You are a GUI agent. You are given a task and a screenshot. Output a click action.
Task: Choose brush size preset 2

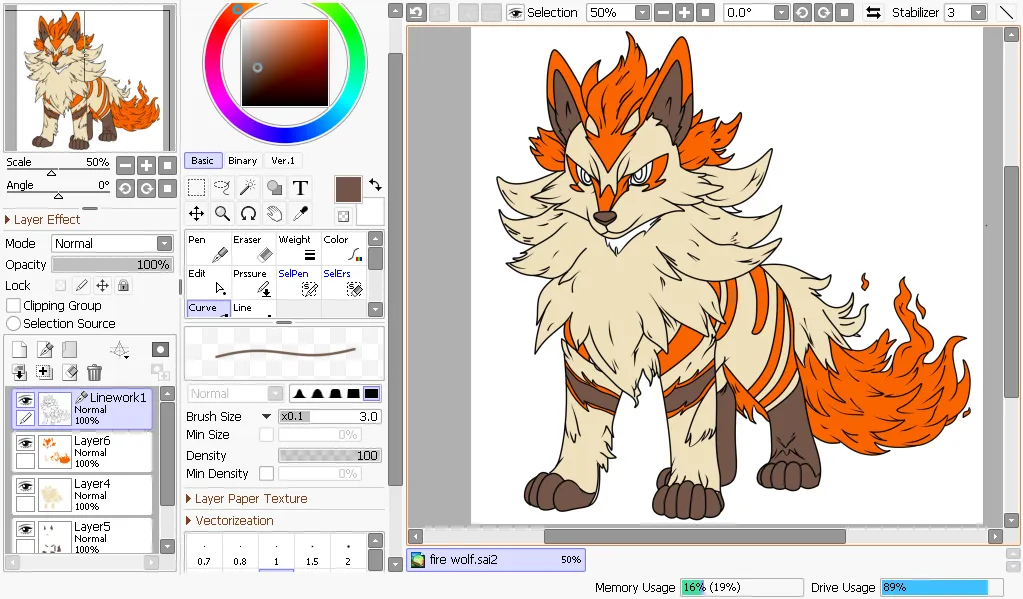pyautogui.click(x=348, y=553)
